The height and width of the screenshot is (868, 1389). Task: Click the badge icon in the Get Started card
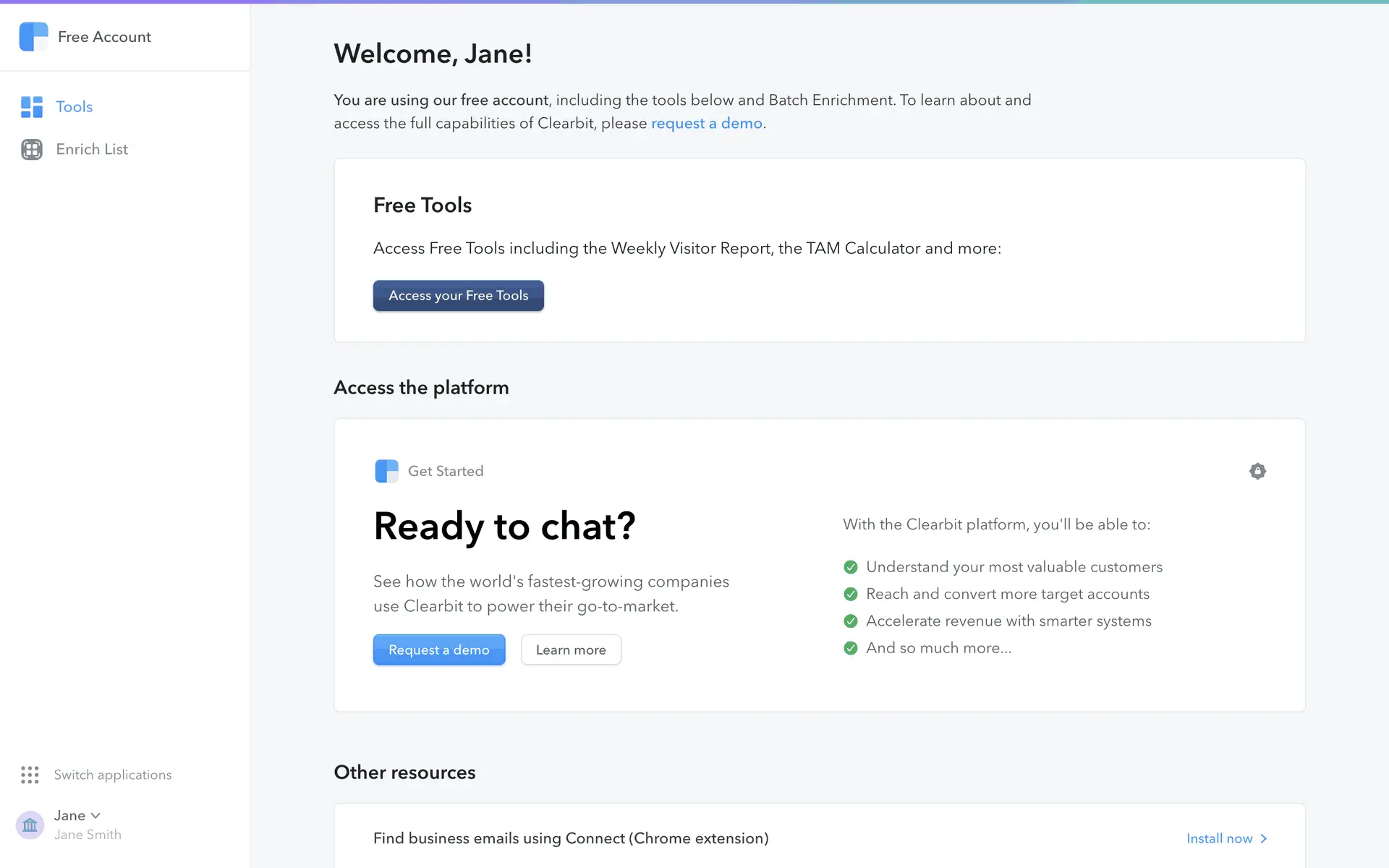tap(1257, 471)
